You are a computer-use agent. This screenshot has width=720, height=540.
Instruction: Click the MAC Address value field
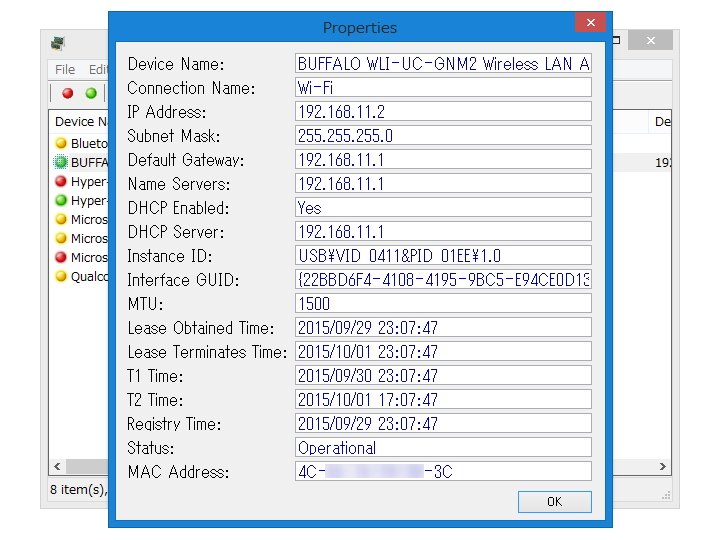click(x=443, y=471)
